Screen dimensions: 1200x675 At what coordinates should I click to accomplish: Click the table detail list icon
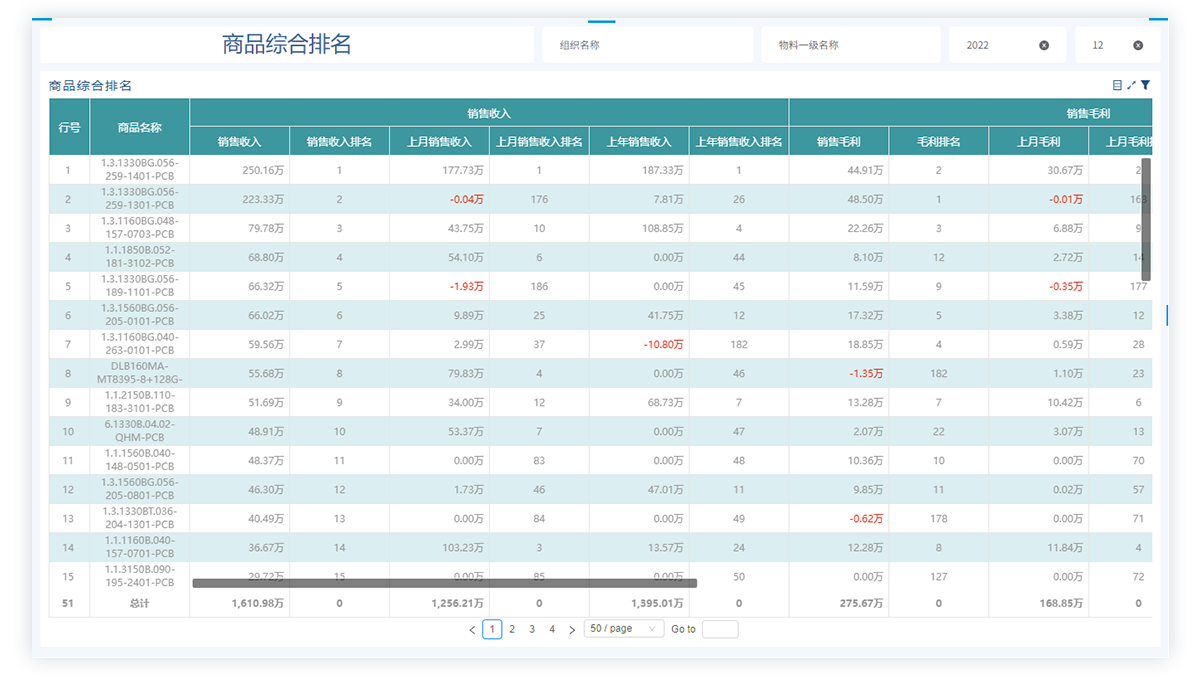(1117, 86)
